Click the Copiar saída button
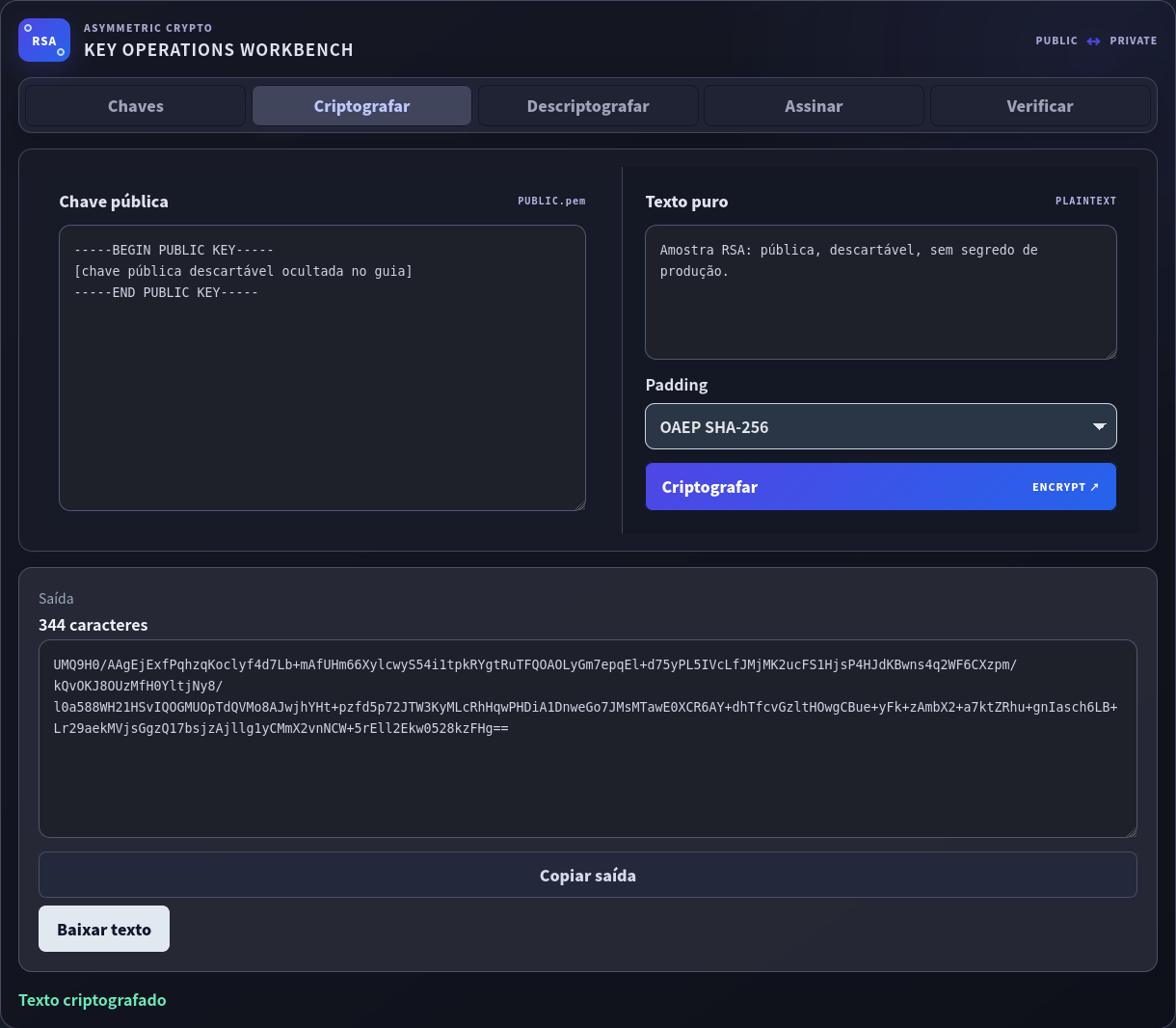The image size is (1176, 1028). pos(588,876)
